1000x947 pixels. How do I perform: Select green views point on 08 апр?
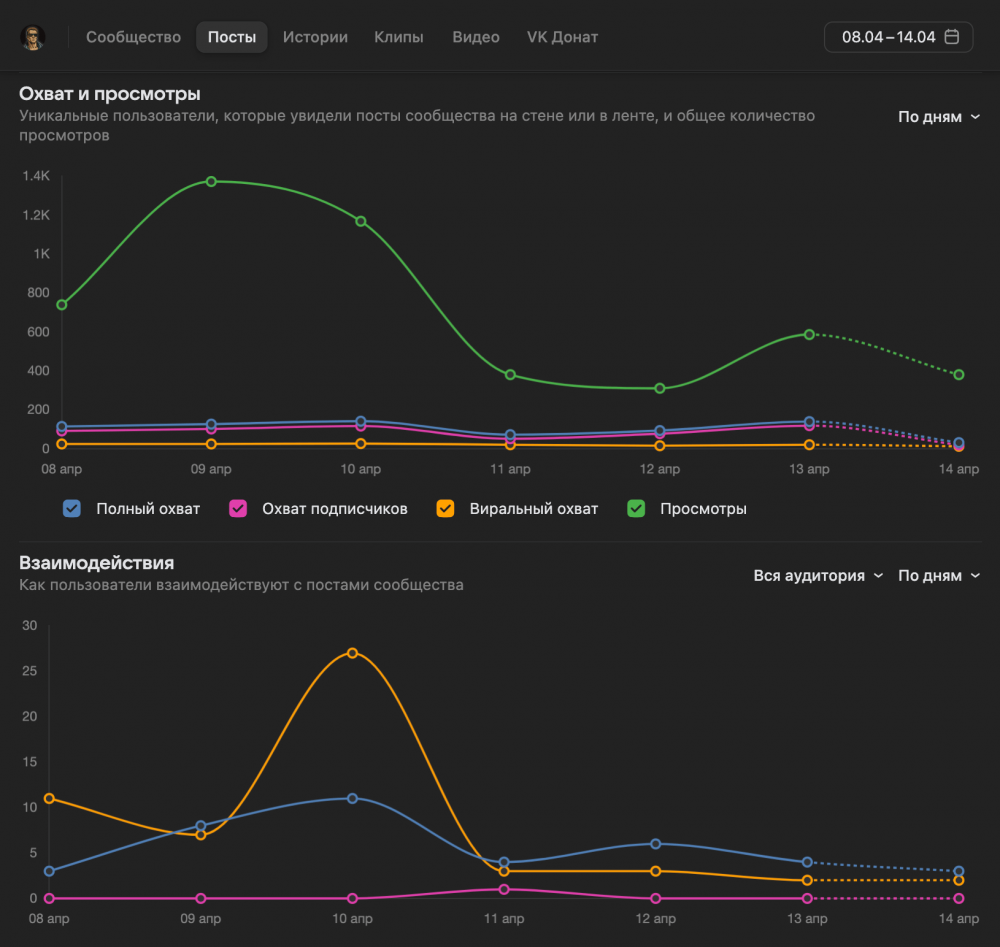pos(62,305)
